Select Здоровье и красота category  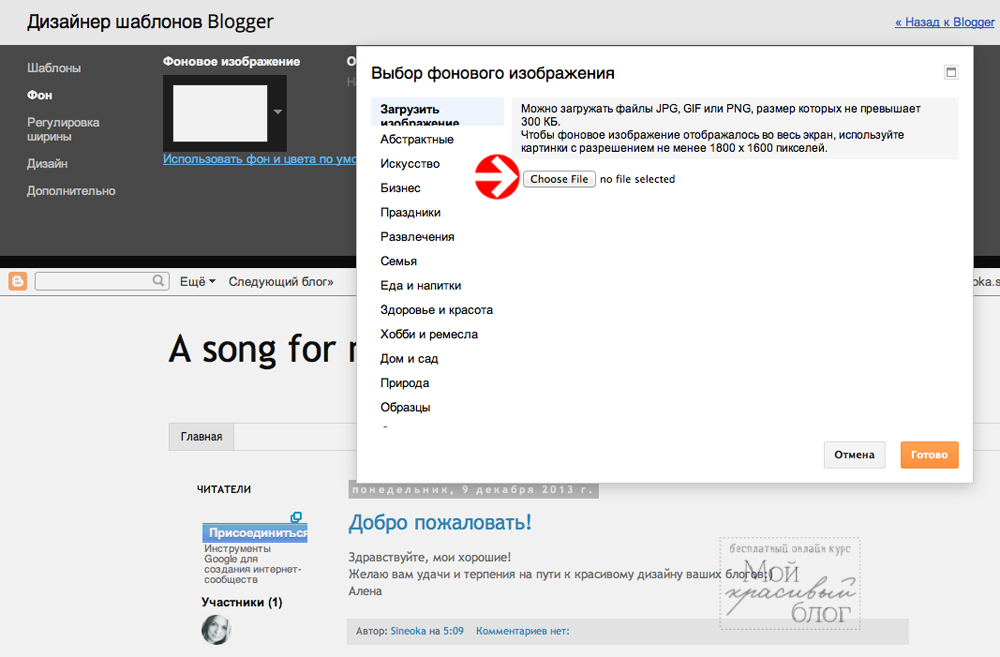click(436, 309)
